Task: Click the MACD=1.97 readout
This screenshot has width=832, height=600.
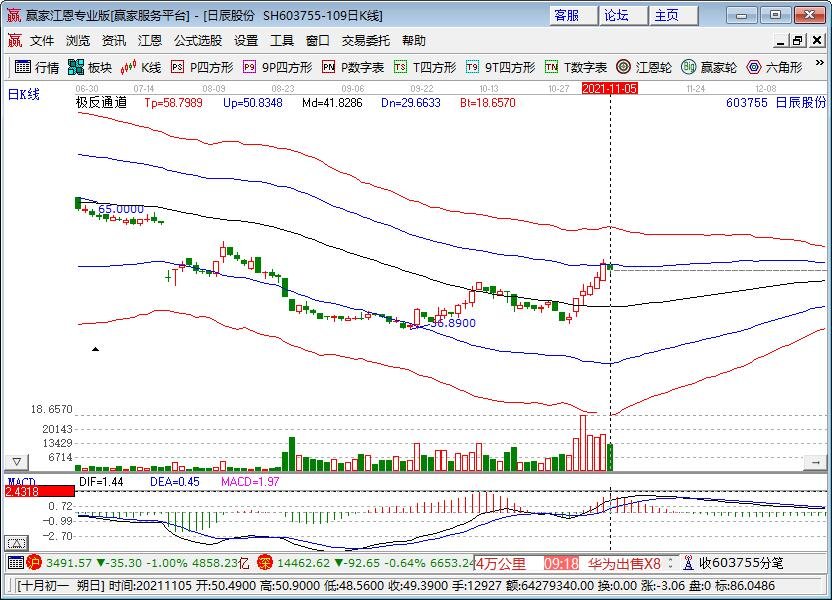Action: point(250,482)
